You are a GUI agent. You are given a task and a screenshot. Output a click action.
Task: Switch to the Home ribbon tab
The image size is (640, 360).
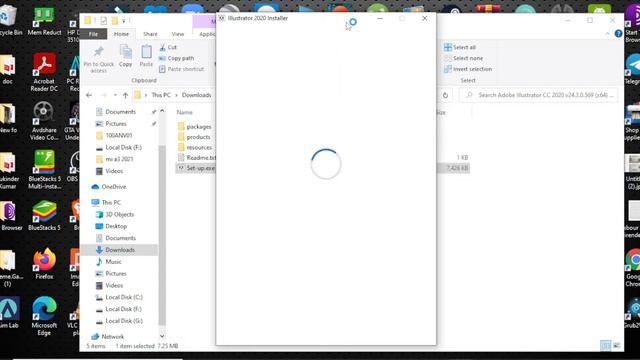121,34
